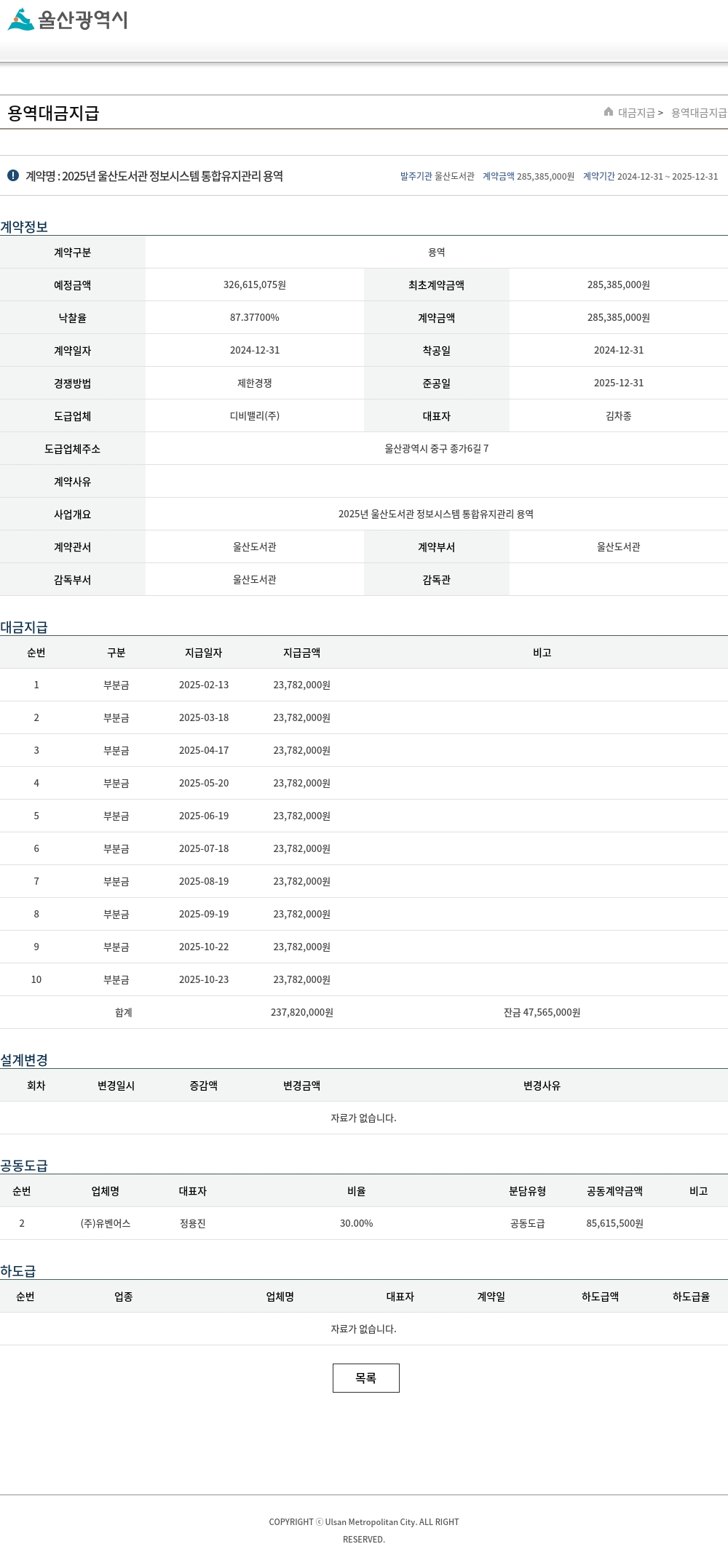Select payment row dated 2025-10-23
This screenshot has width=728, height=1568.
[x=204, y=979]
